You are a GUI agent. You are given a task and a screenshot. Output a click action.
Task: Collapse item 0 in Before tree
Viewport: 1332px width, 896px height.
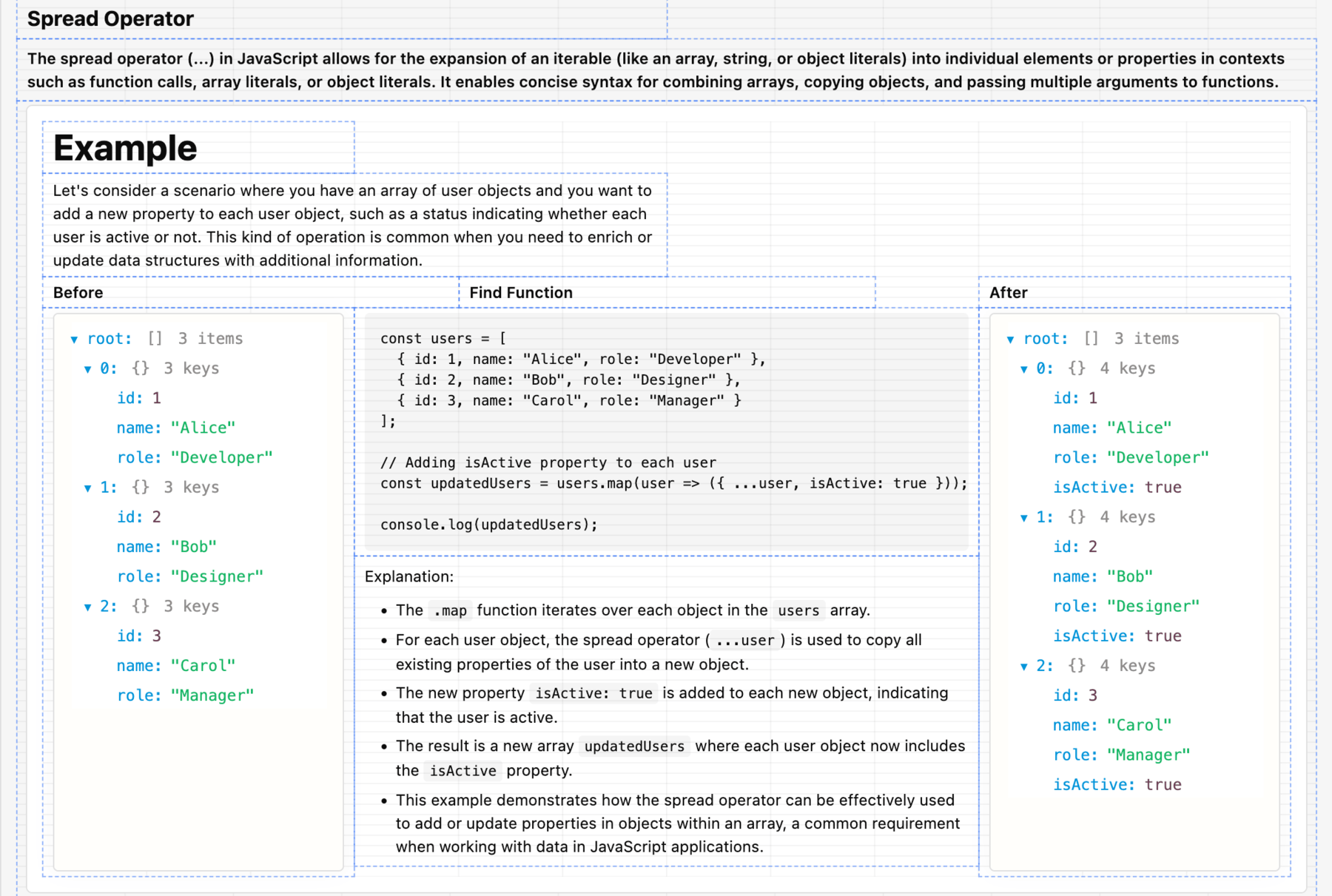[x=87, y=369]
